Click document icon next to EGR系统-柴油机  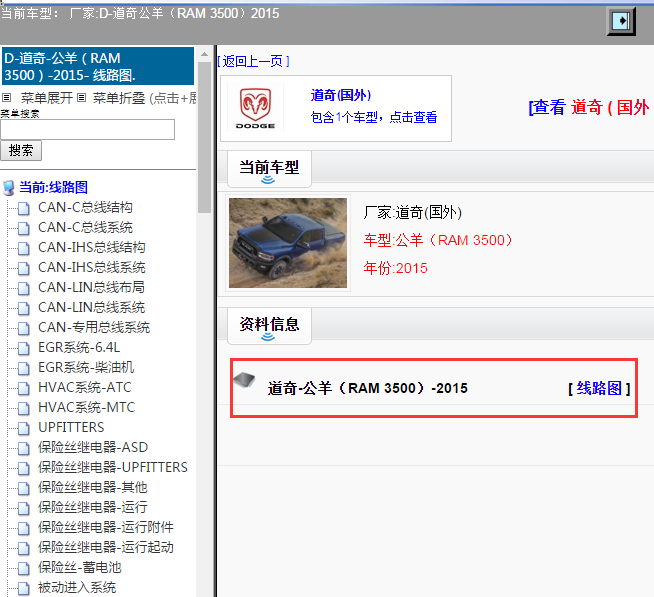[24, 368]
